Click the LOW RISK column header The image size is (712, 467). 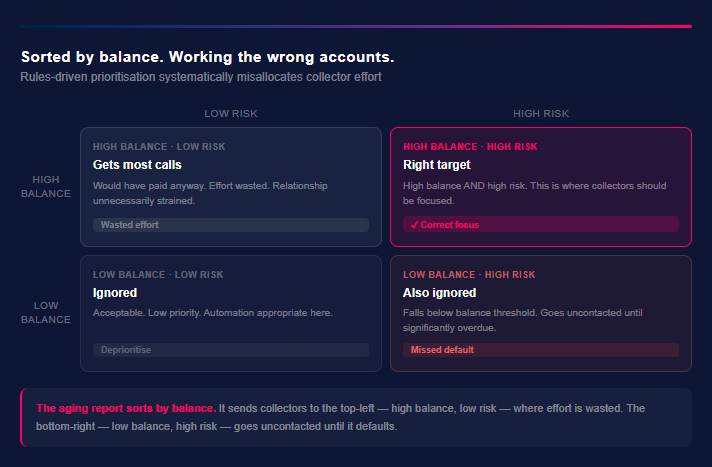coord(231,114)
